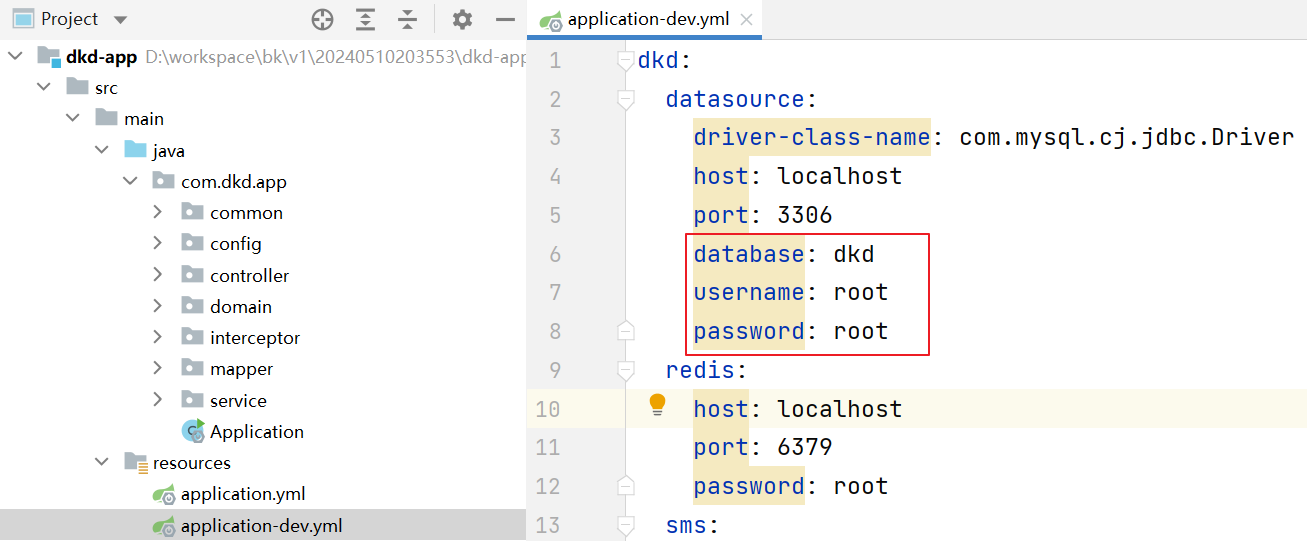This screenshot has height=541, width=1307.
Task: Open the Application class file
Action: (x=256, y=432)
